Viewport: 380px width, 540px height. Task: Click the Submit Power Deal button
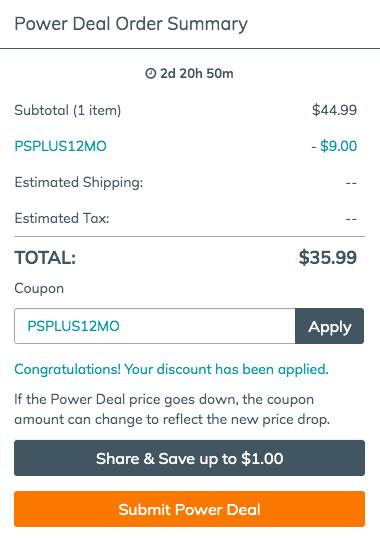(189, 509)
